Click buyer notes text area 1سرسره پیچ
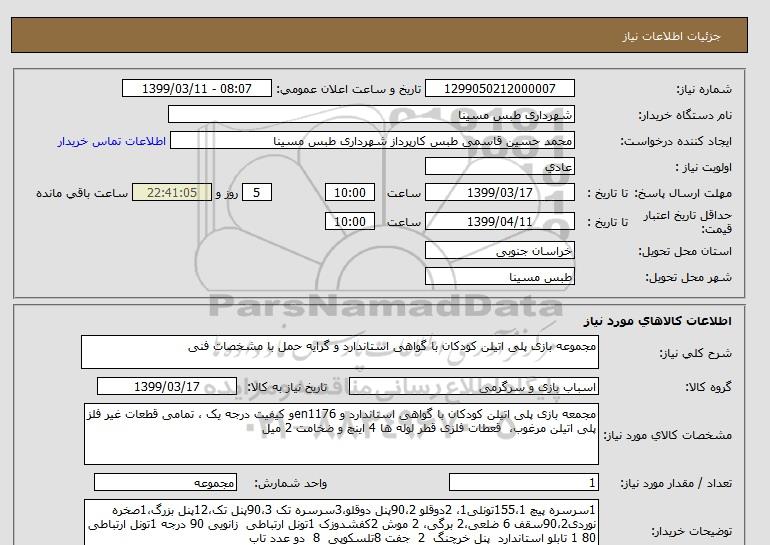770x545 pixels. point(341,522)
